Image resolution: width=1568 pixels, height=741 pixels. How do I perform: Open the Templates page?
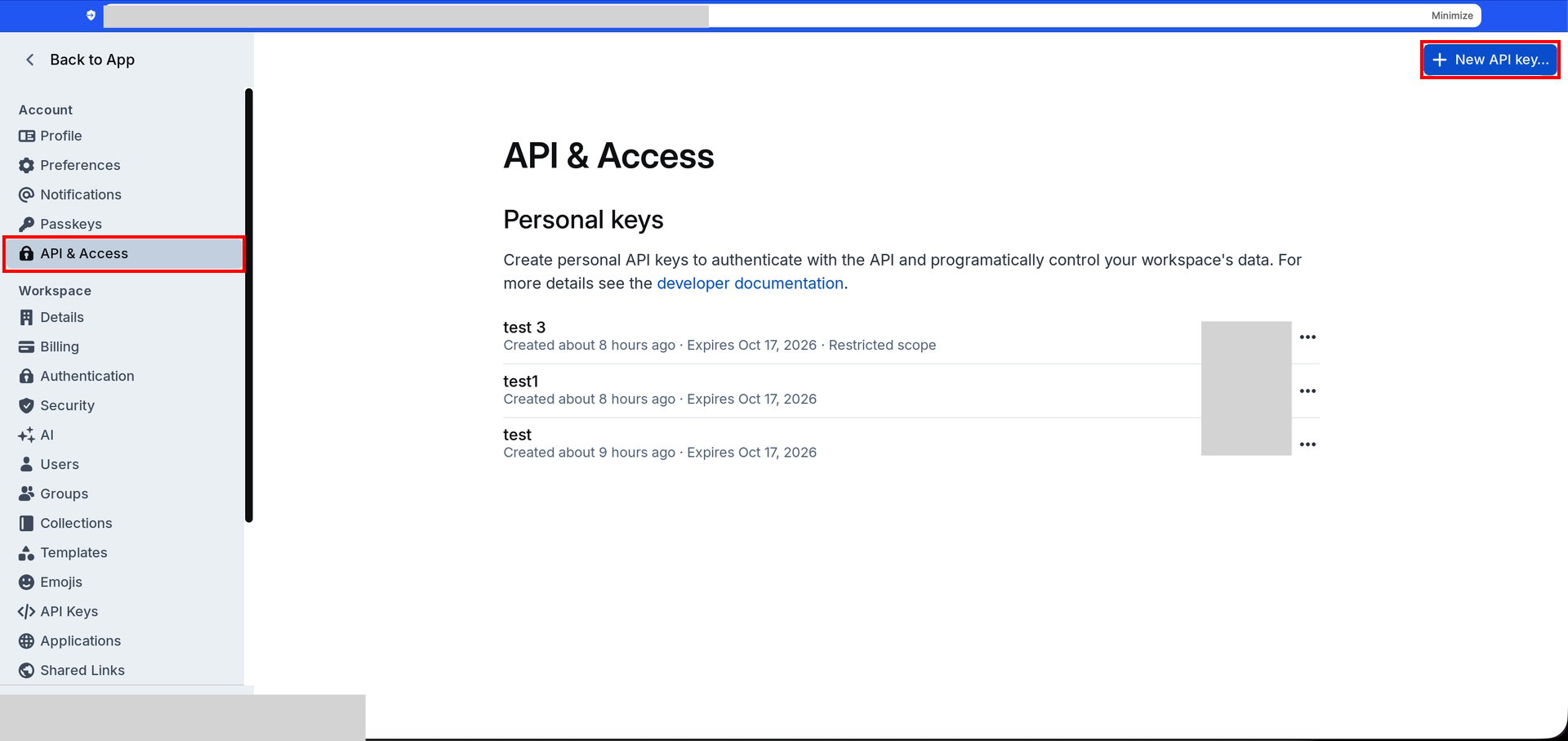pyautogui.click(x=122, y=552)
